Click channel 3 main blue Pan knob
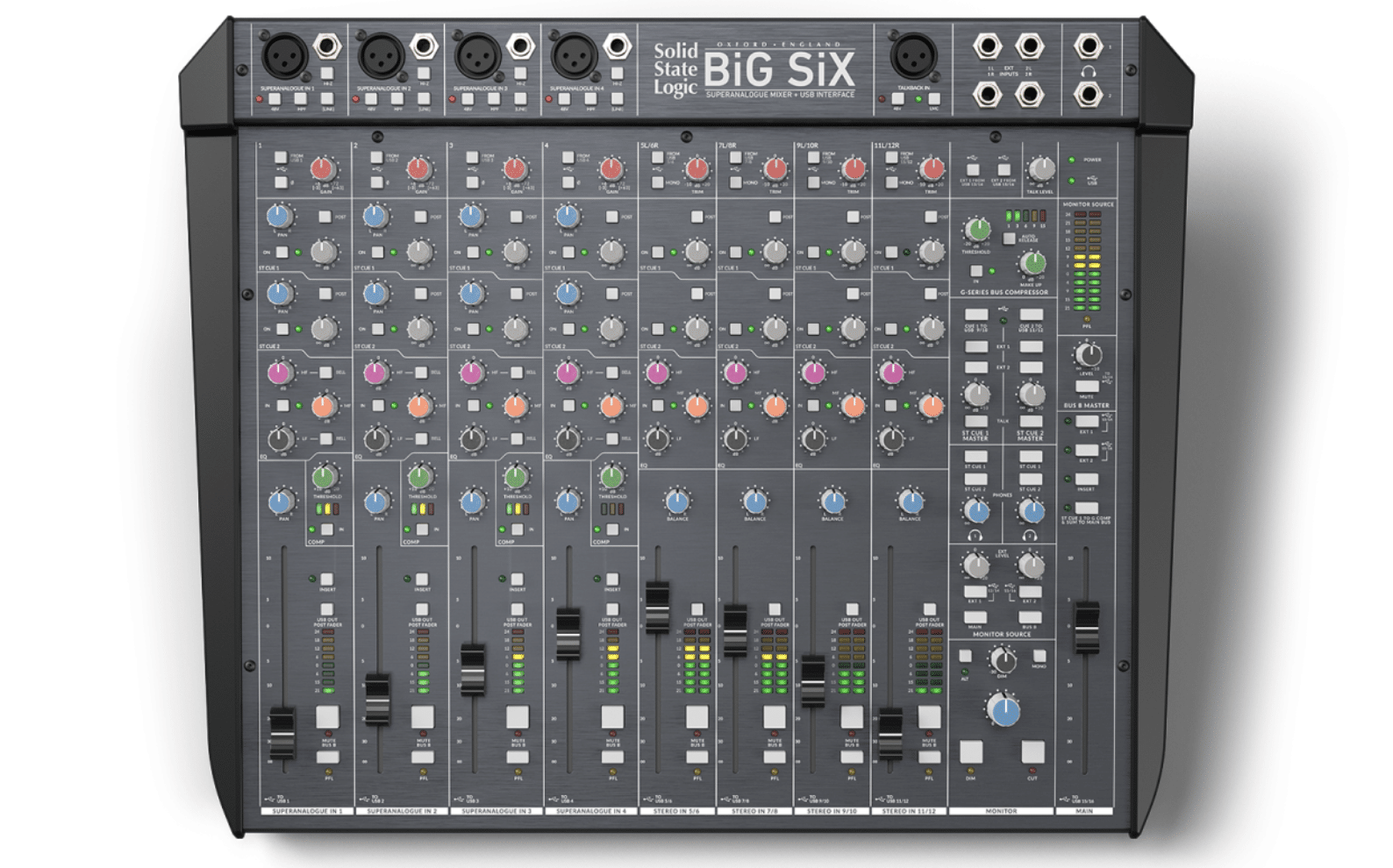The width and height of the screenshot is (1393, 868). coord(472,502)
